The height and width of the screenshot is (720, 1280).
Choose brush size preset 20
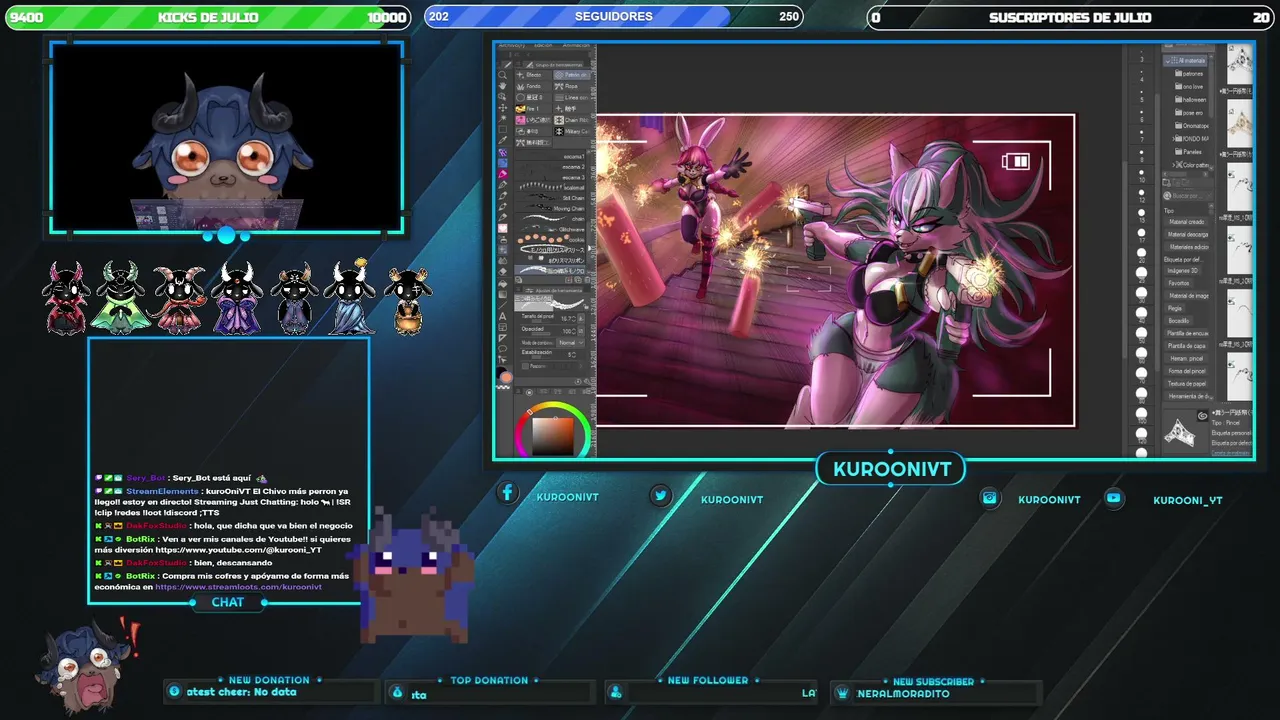(x=1142, y=255)
